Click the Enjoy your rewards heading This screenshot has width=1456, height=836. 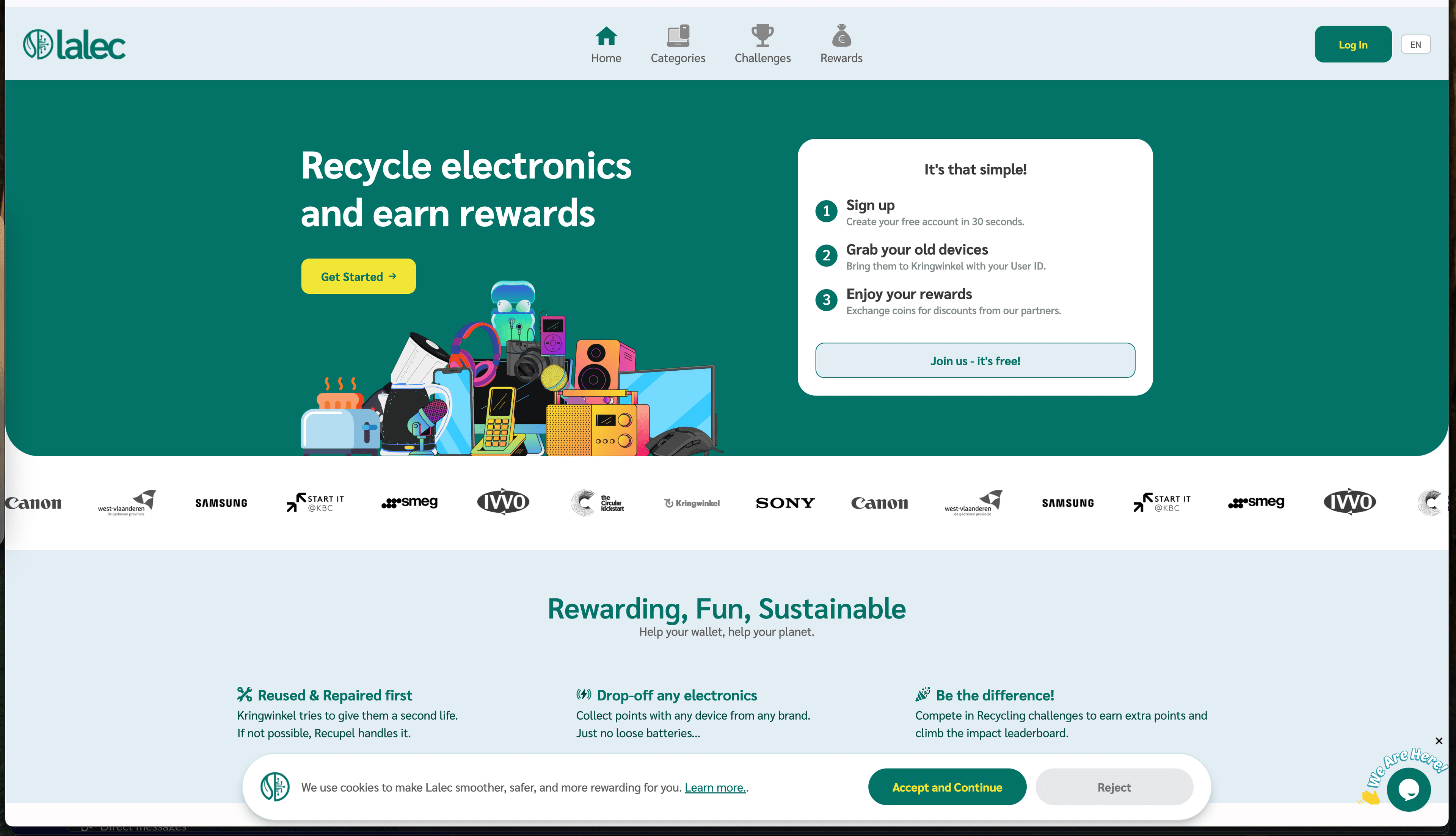[908, 294]
